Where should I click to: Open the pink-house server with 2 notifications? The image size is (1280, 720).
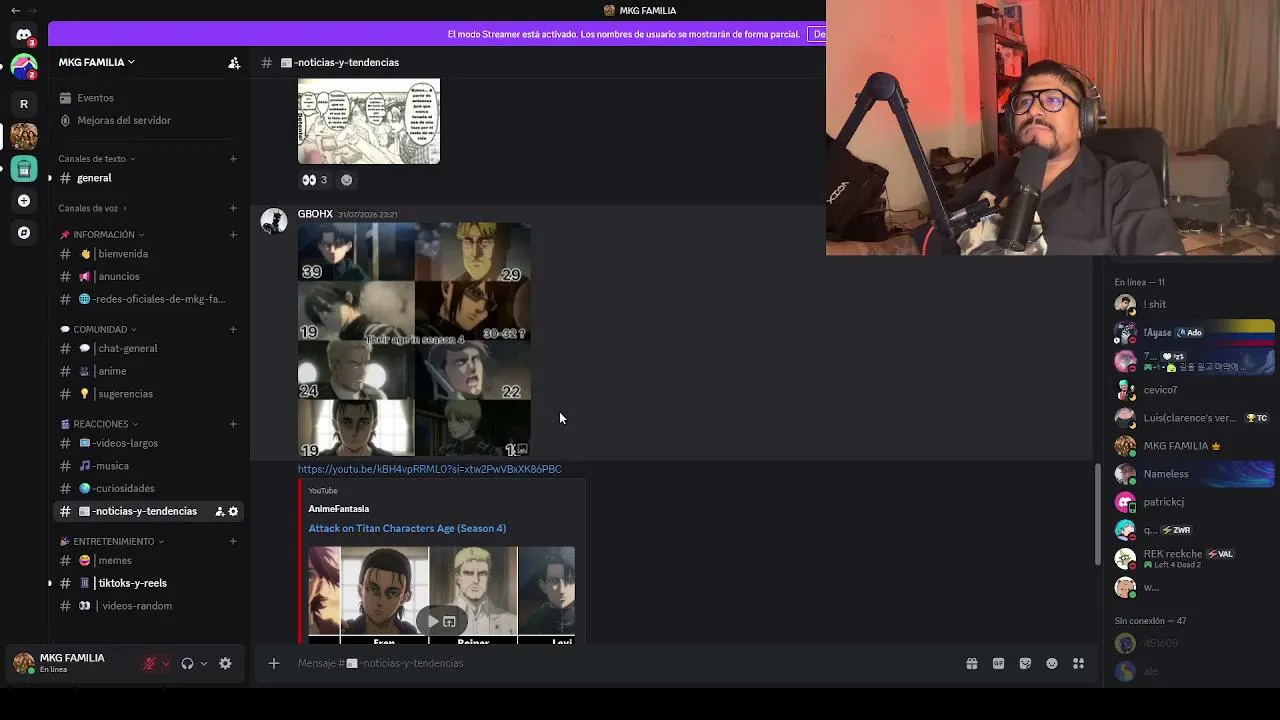(x=24, y=68)
